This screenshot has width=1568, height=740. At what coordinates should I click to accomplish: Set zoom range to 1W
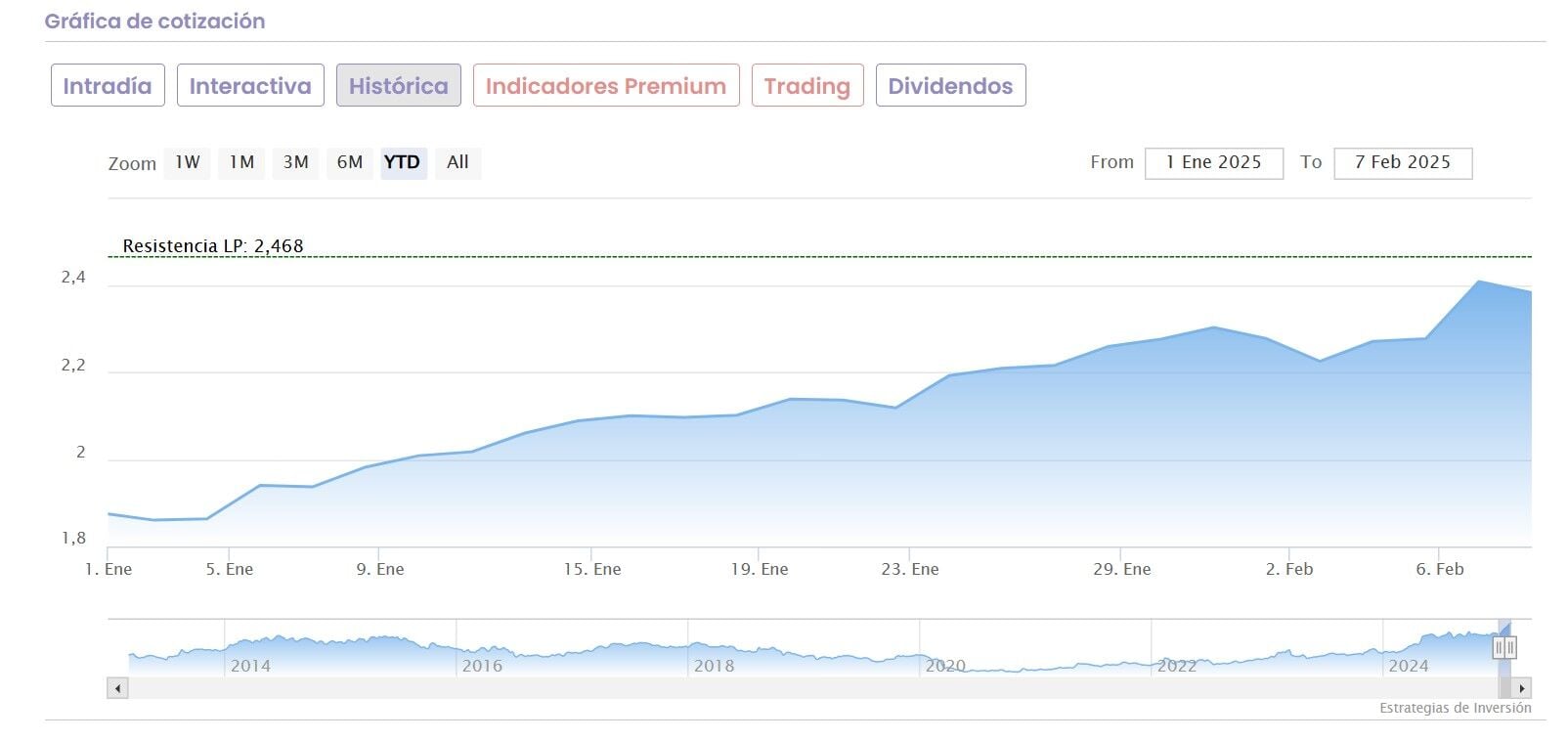pyautogui.click(x=188, y=162)
